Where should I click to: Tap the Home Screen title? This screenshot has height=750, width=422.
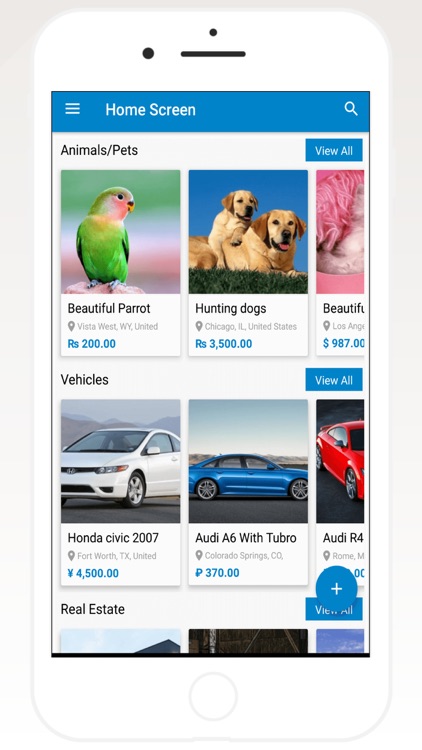tap(150, 110)
